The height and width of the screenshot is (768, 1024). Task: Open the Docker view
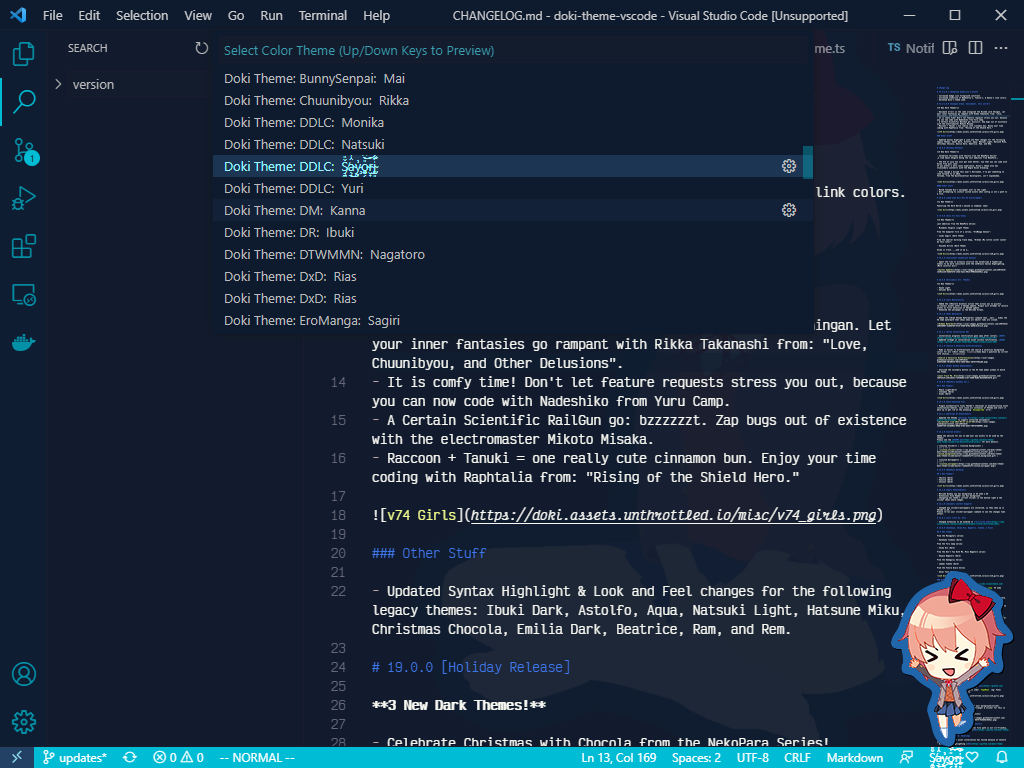24,343
